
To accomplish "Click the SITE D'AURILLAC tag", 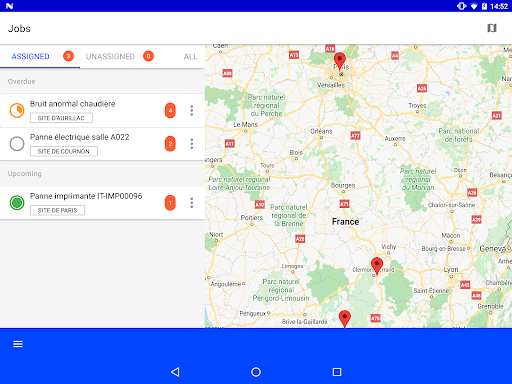I will click(61, 118).
